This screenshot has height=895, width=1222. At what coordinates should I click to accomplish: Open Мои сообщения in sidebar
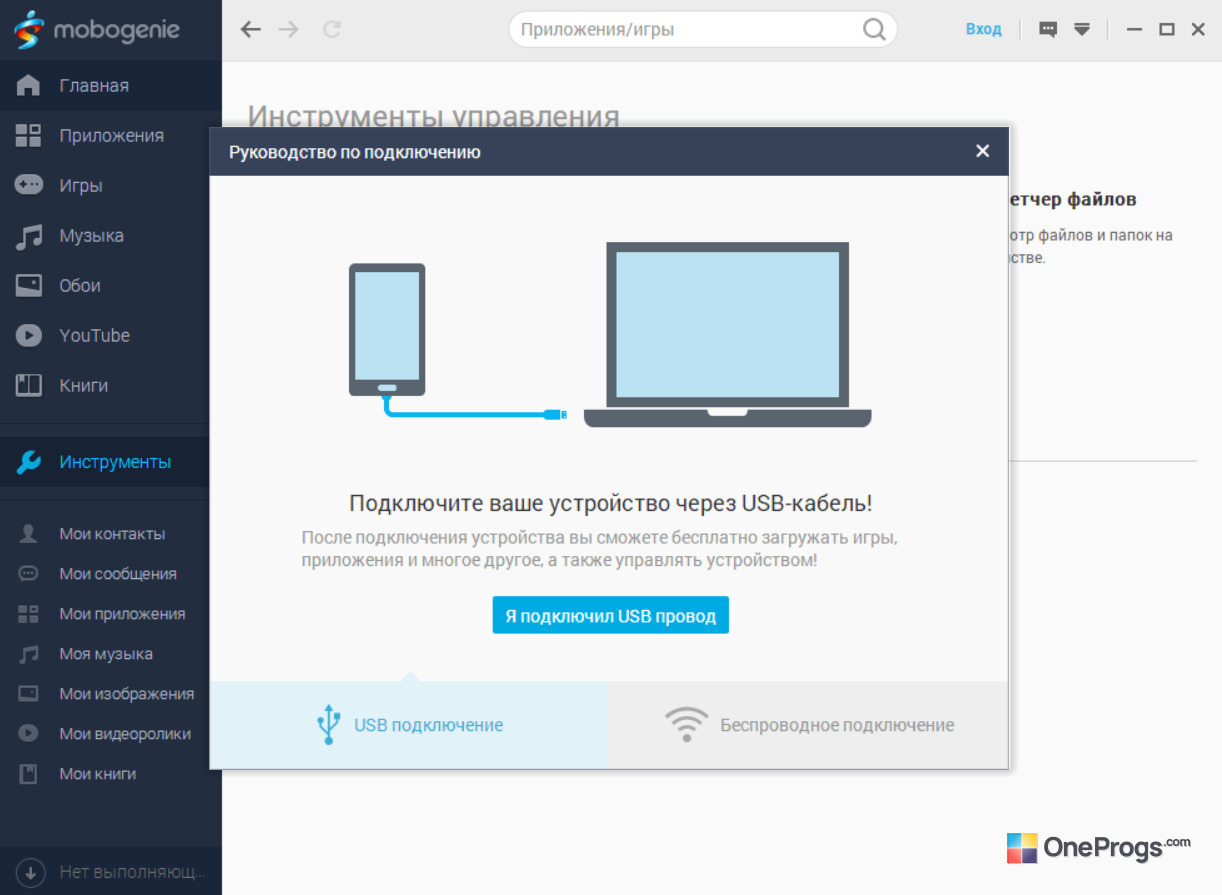point(110,574)
